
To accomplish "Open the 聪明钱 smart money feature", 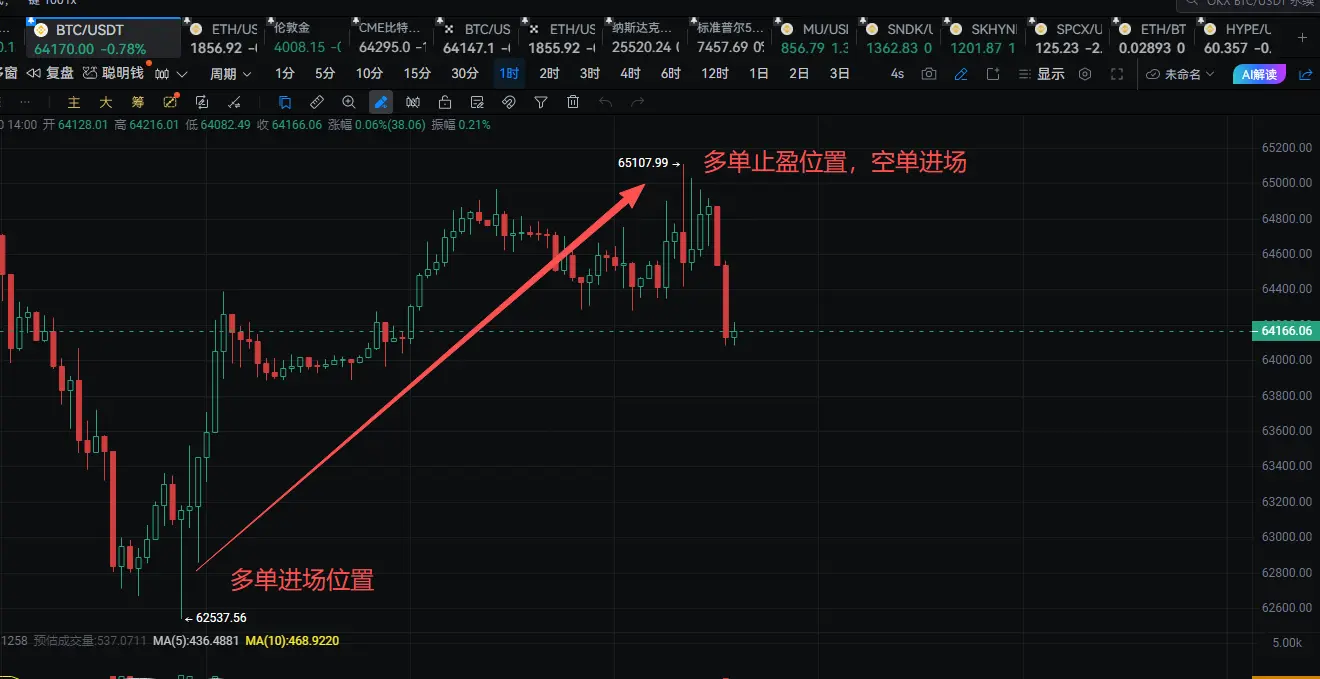I will pyautogui.click(x=112, y=73).
